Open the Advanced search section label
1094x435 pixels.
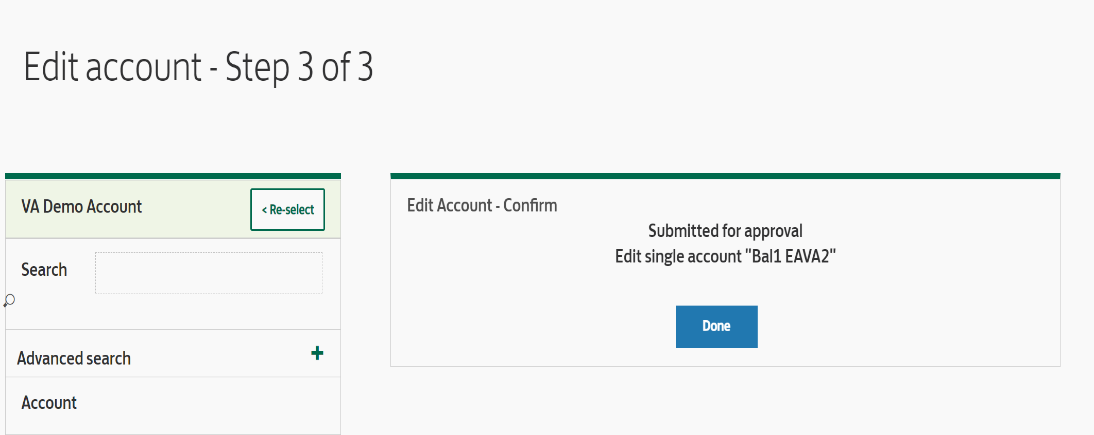click(x=74, y=358)
